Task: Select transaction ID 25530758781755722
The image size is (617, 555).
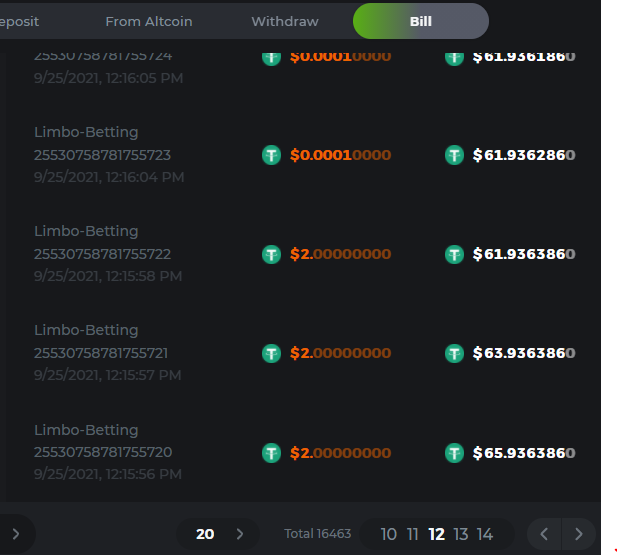Action: [102, 254]
